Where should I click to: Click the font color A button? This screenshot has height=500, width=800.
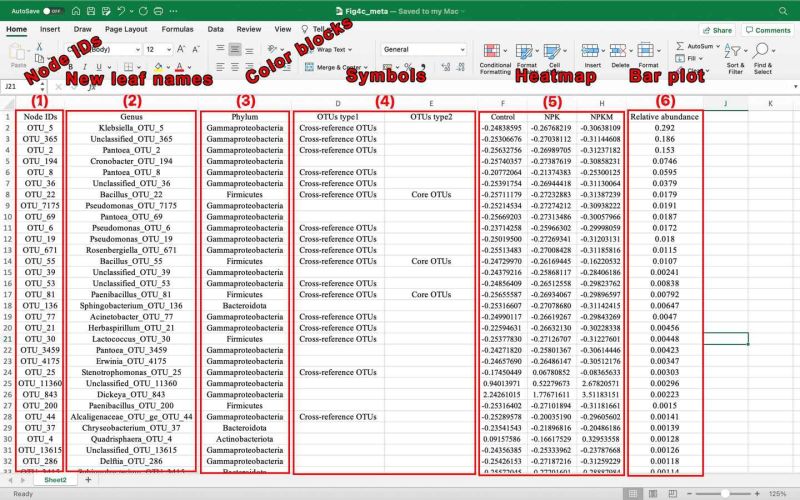(180, 67)
